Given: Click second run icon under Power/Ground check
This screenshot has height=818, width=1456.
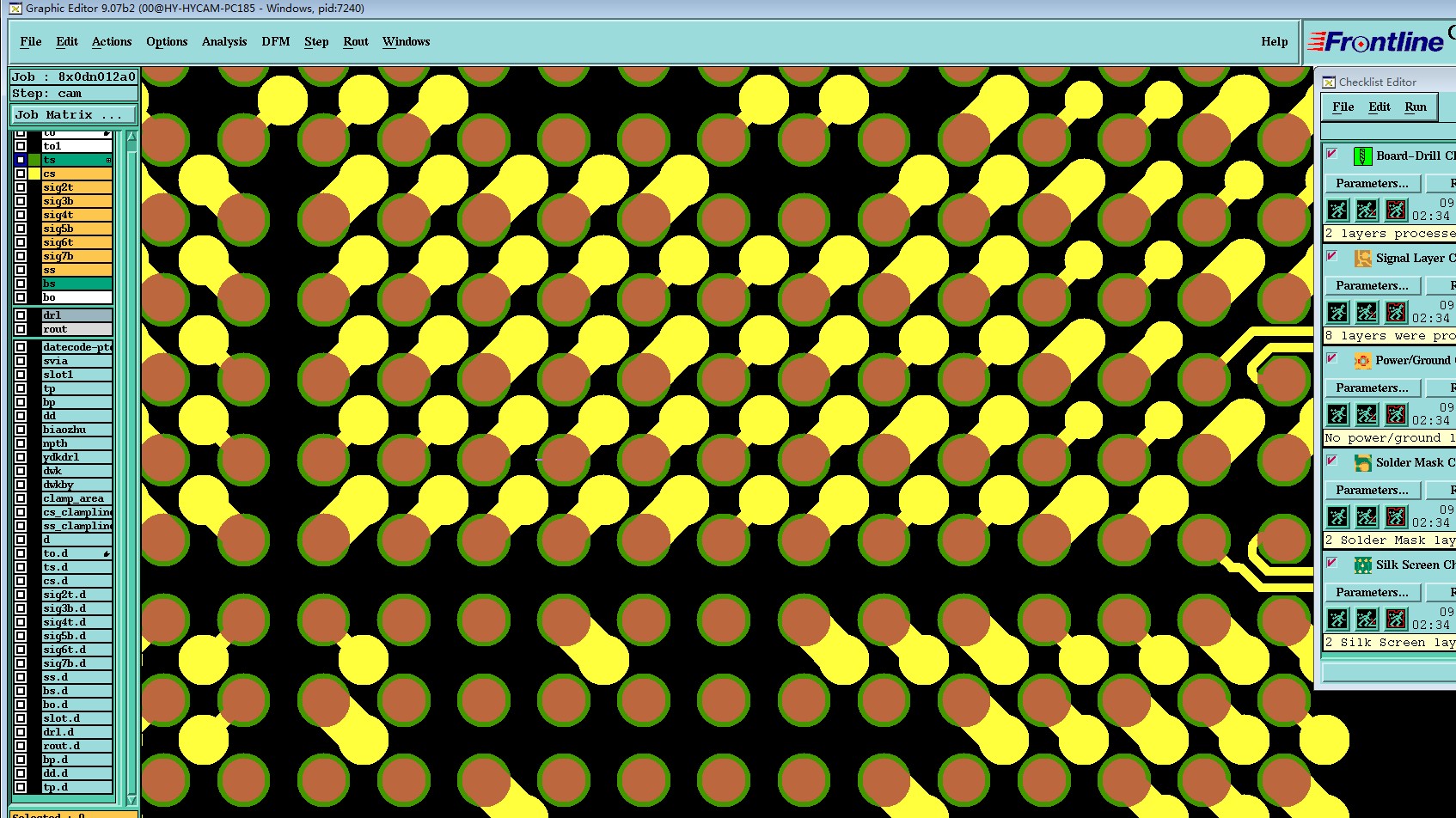Looking at the screenshot, I should (x=1367, y=413).
